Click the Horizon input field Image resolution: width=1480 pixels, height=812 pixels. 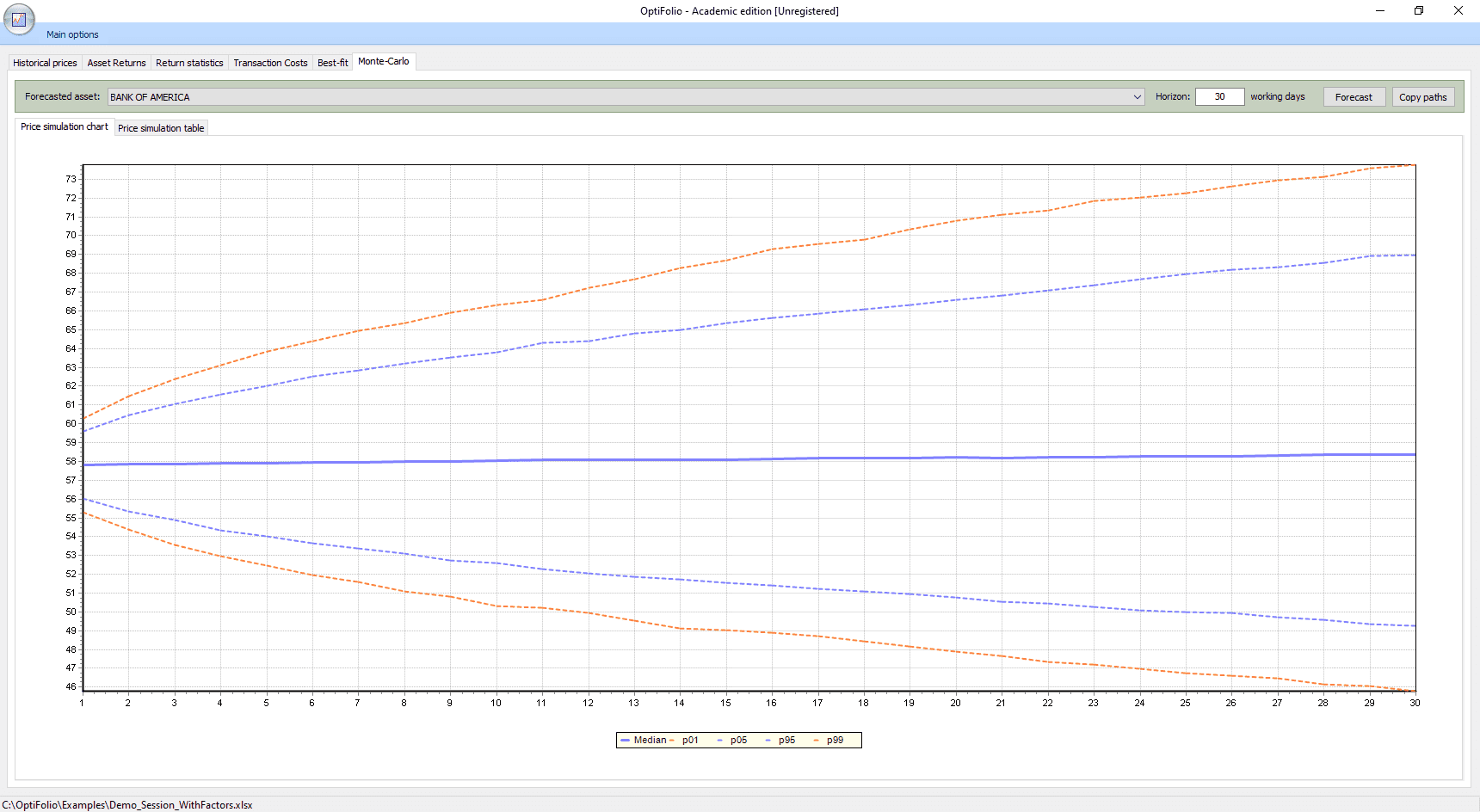pos(1219,96)
